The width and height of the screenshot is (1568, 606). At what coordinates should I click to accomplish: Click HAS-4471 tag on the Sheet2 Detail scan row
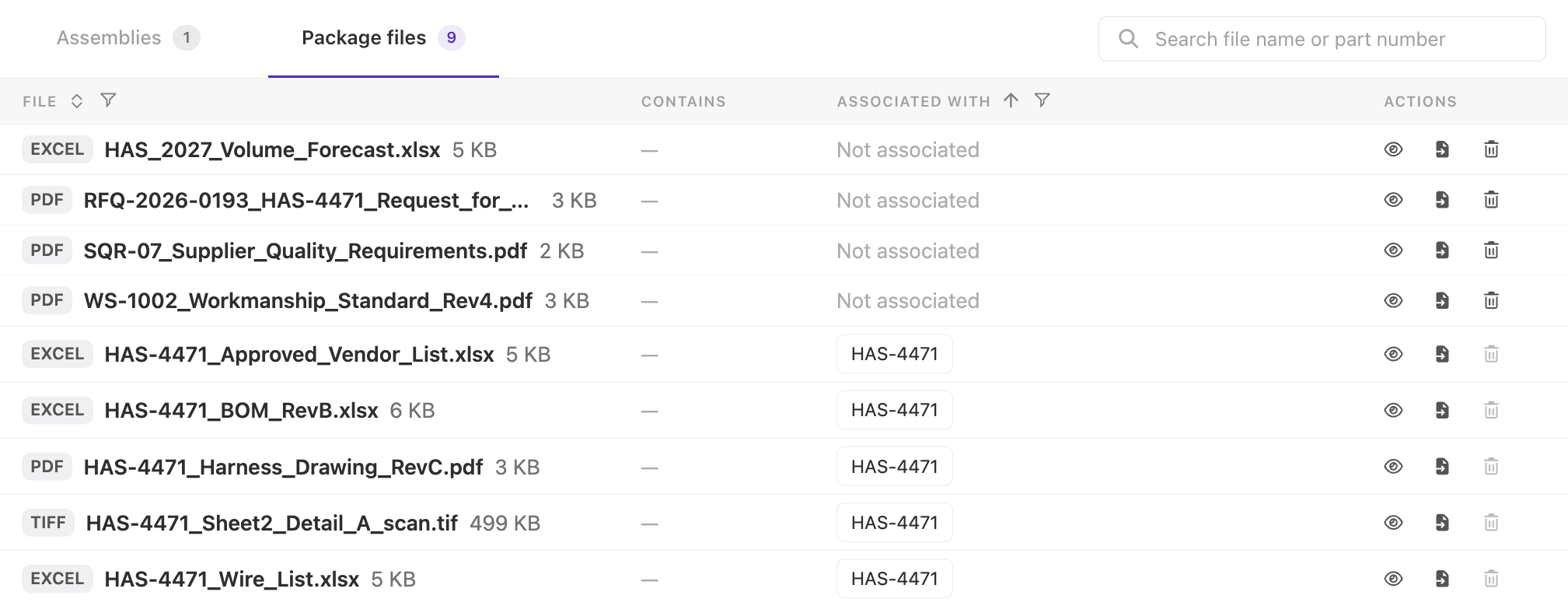(895, 523)
